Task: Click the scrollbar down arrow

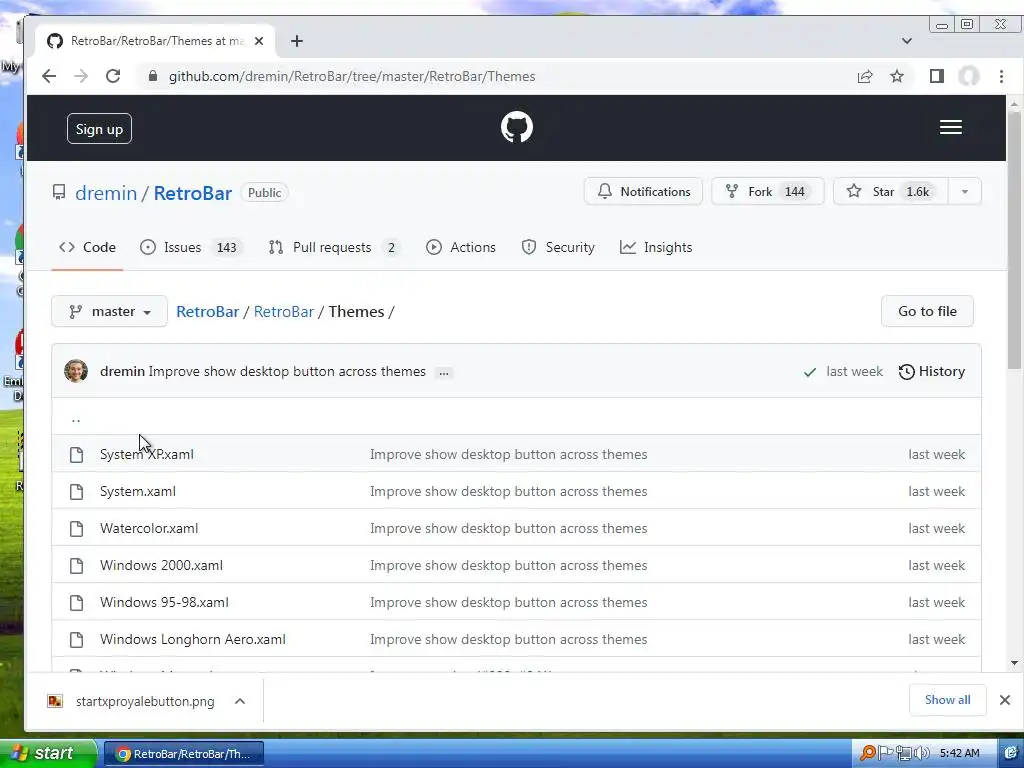Action: pyautogui.click(x=1014, y=664)
